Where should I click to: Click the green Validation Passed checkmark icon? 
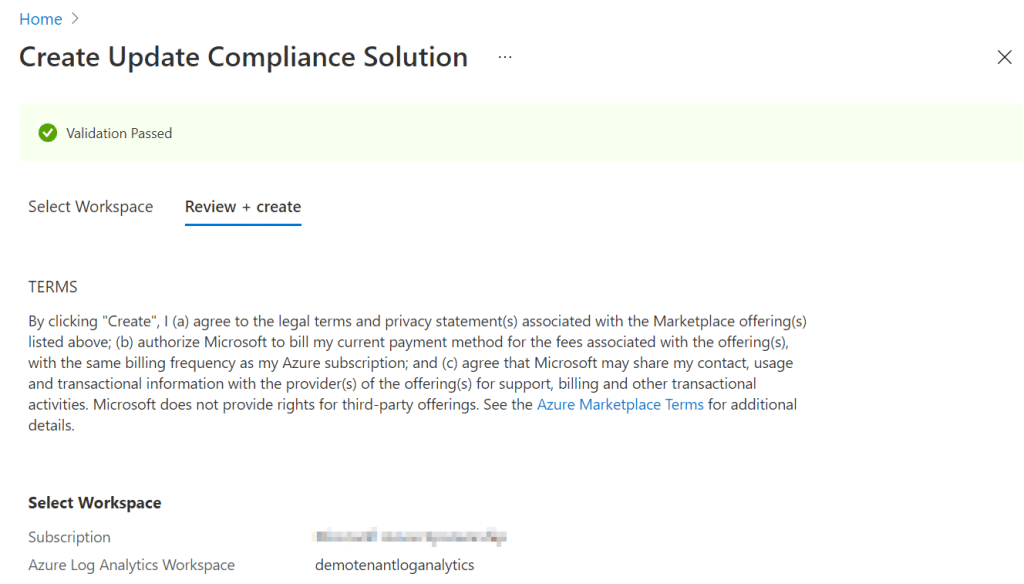pyautogui.click(x=48, y=133)
